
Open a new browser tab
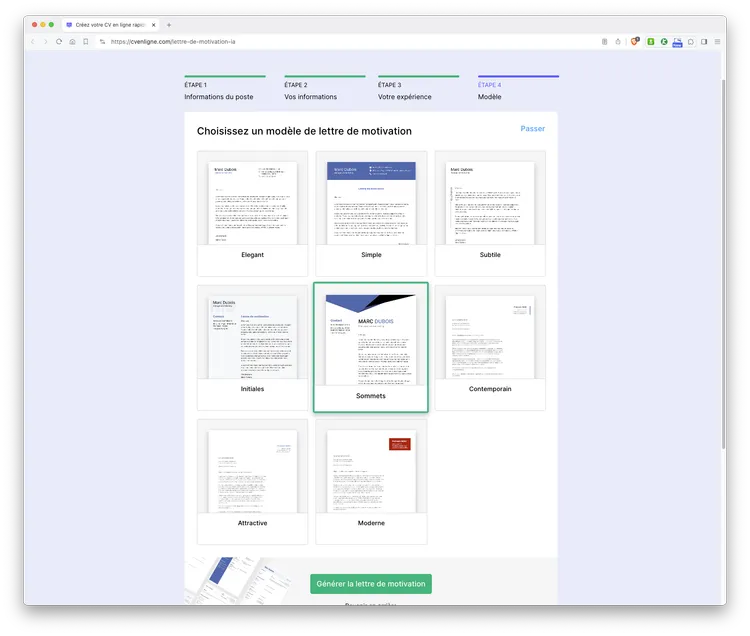coord(169,25)
